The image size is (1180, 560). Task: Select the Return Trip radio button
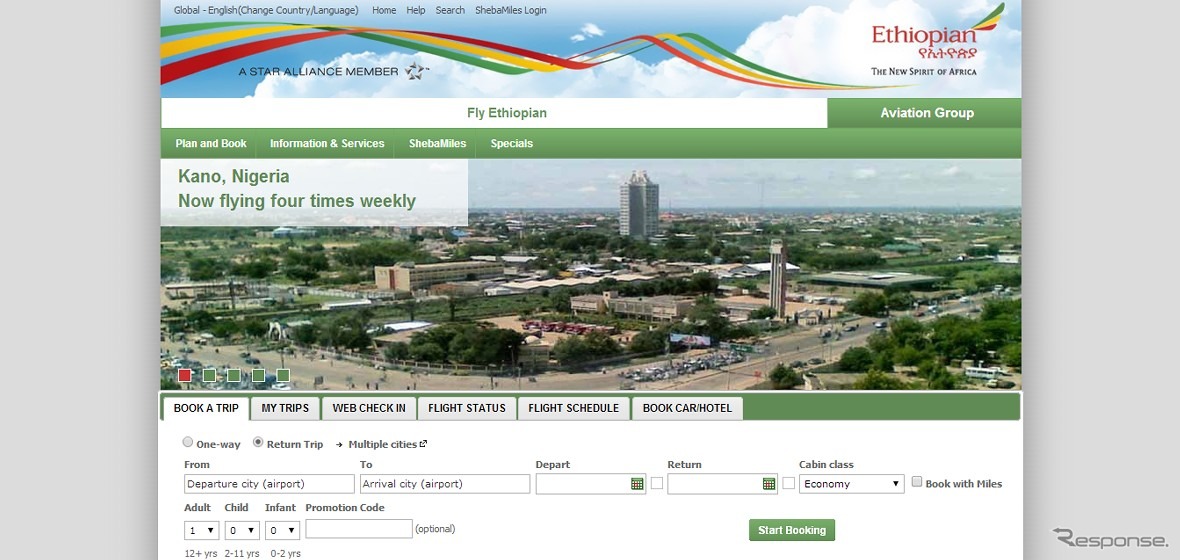coord(258,443)
